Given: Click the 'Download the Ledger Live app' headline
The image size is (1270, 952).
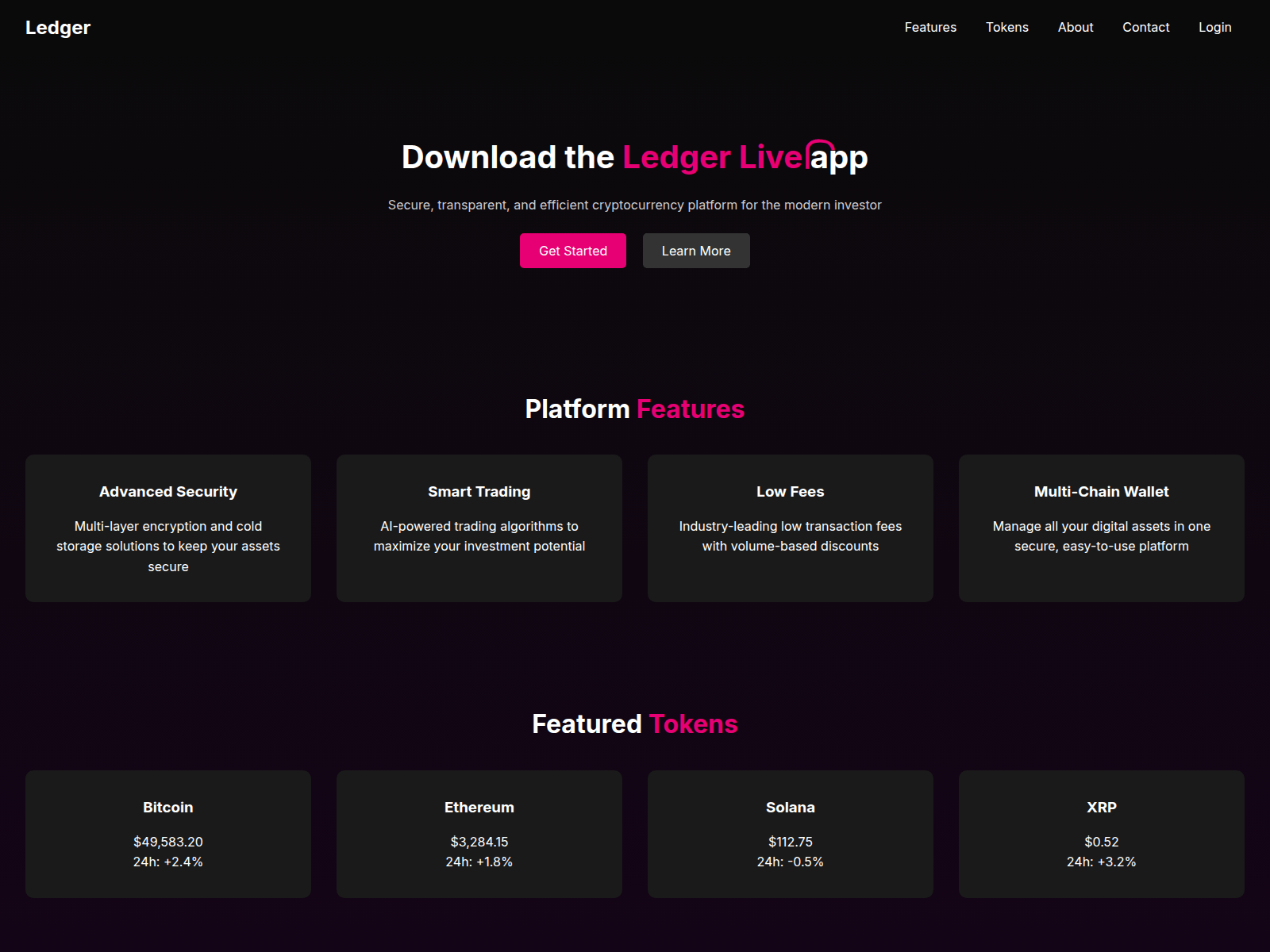Looking at the screenshot, I should [x=635, y=157].
